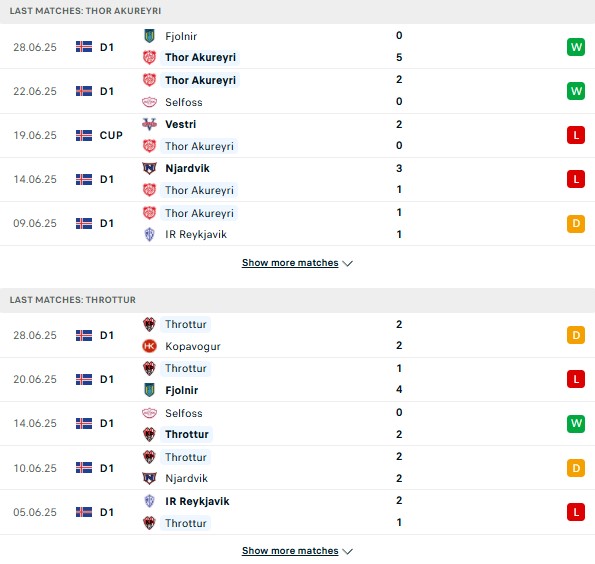Image resolution: width=595 pixels, height=564 pixels.
Task: Click the red L badge for the IR Reykjavik match
Action: point(576,512)
